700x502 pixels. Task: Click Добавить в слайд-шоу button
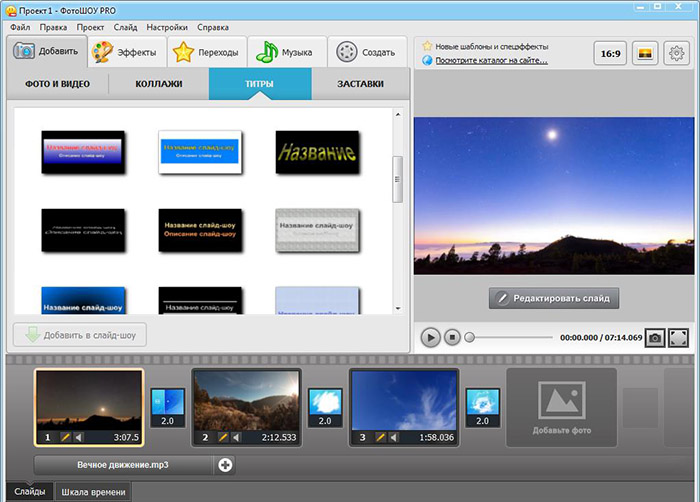pyautogui.click(x=80, y=335)
